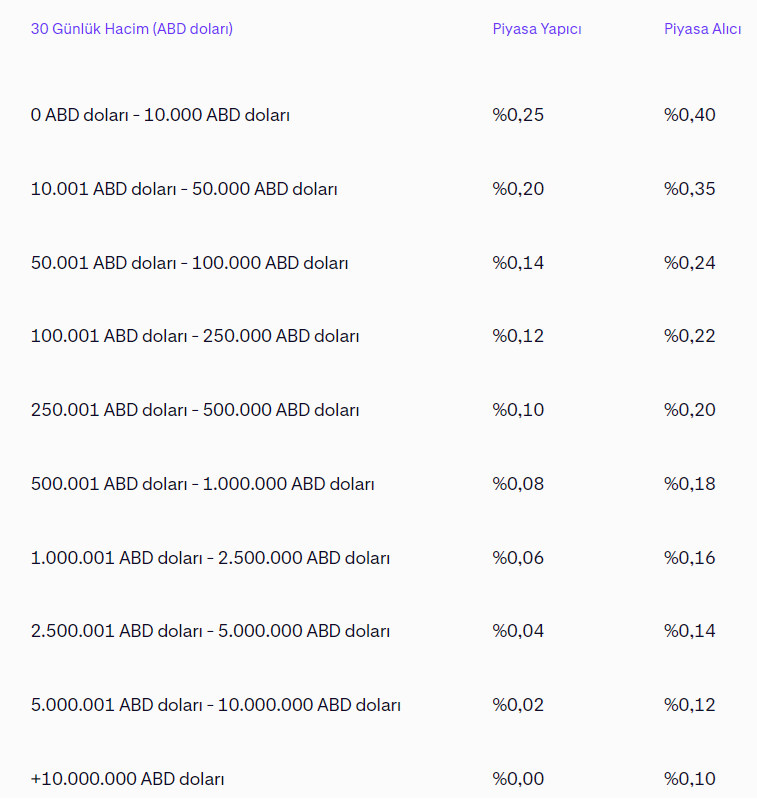The width and height of the screenshot is (757, 802).
Task: Select the '50.001 ABD doları - 100.000' tier
Action: pos(189,263)
